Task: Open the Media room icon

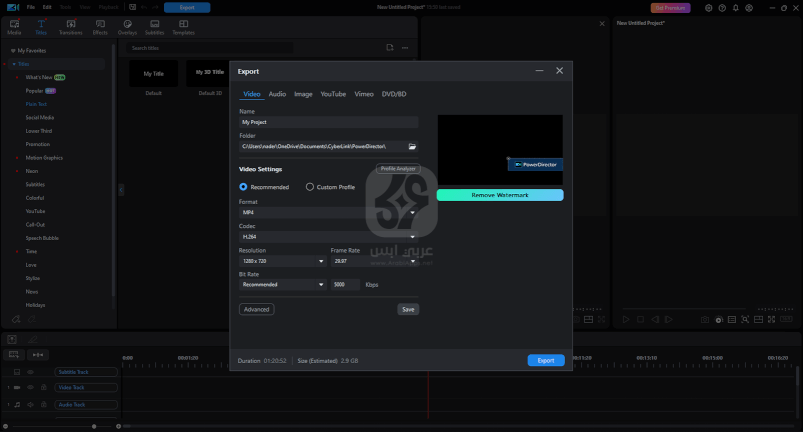Action: [14, 27]
